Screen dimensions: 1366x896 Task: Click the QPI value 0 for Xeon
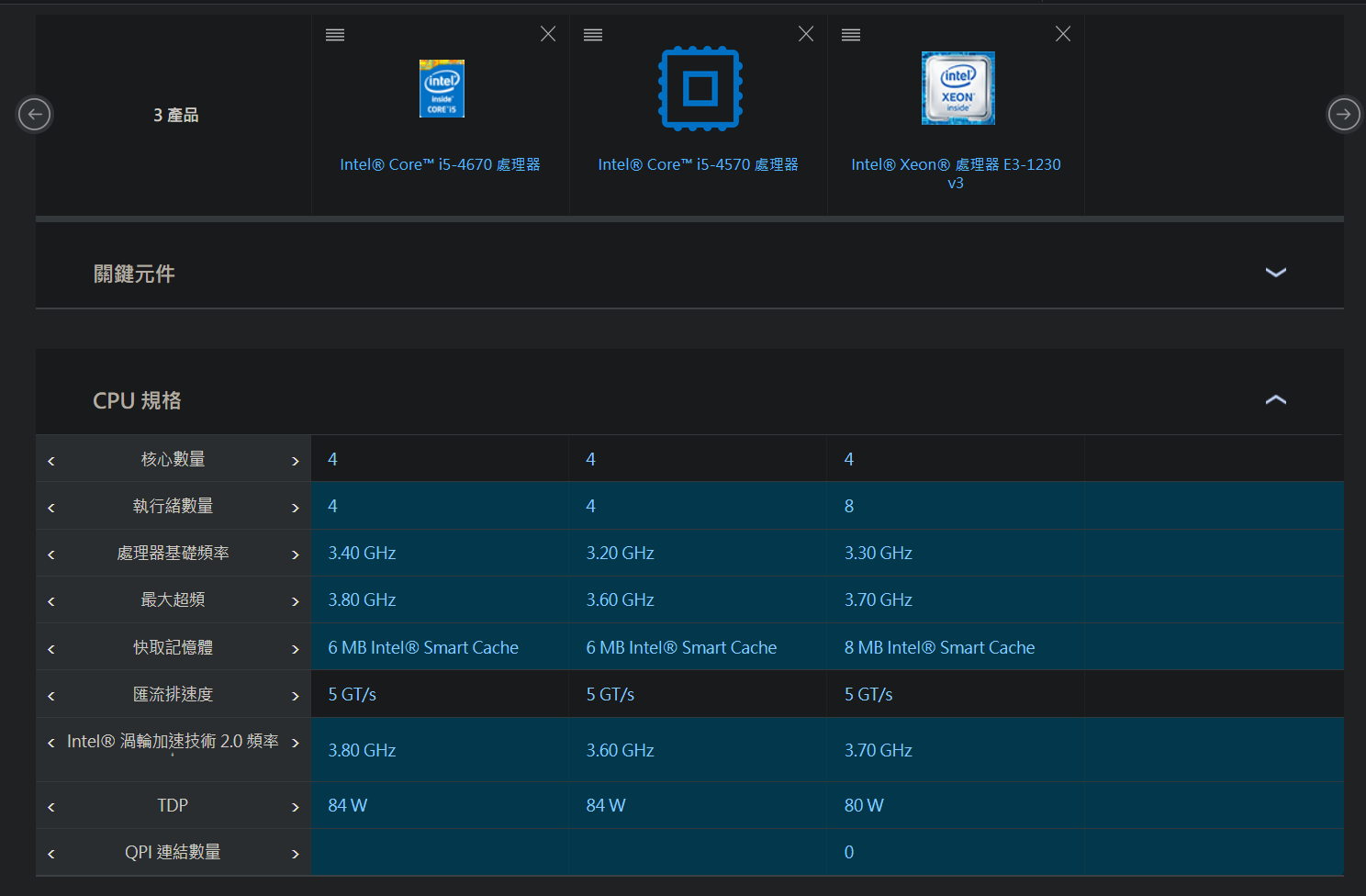click(849, 852)
